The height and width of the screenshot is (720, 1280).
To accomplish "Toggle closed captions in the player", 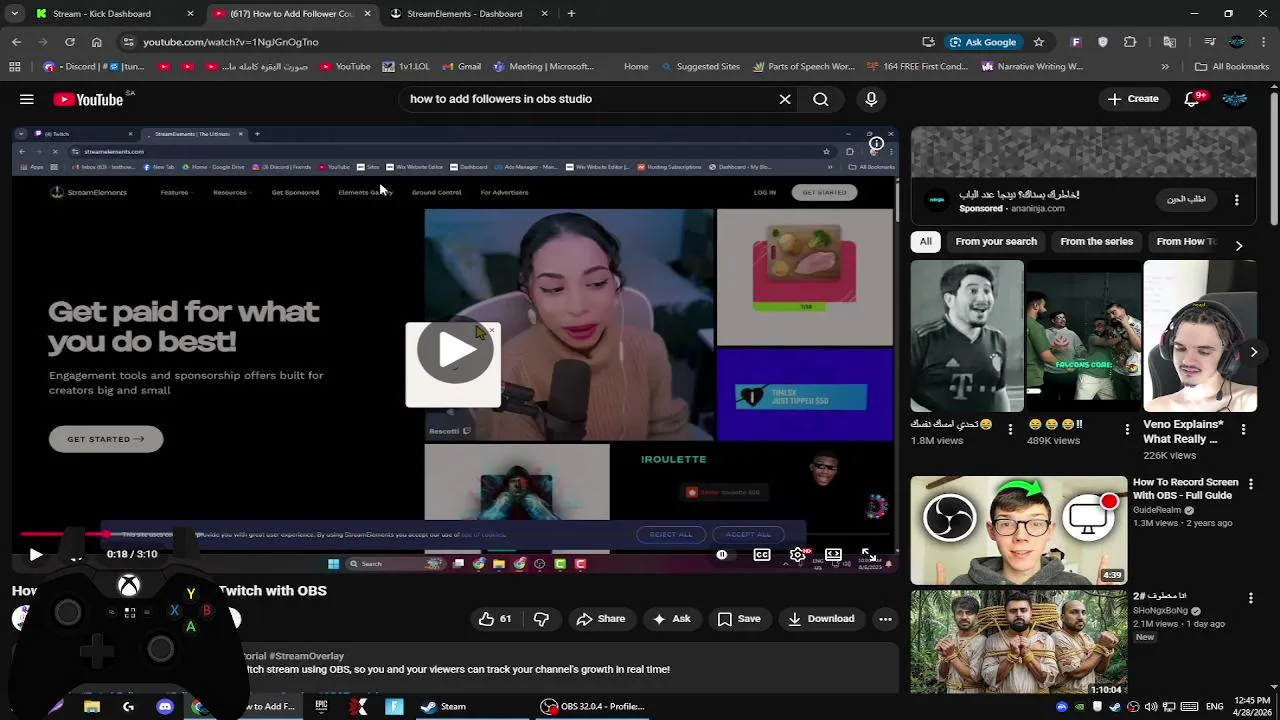I will pyautogui.click(x=762, y=554).
